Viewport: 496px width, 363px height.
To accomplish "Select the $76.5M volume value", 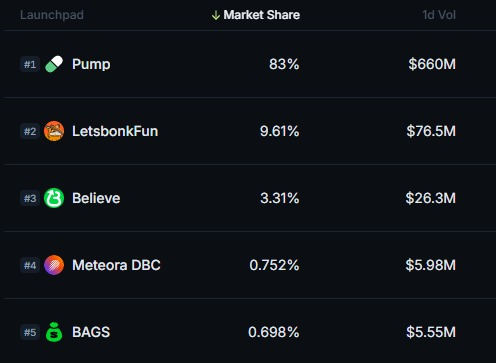I will (431, 131).
